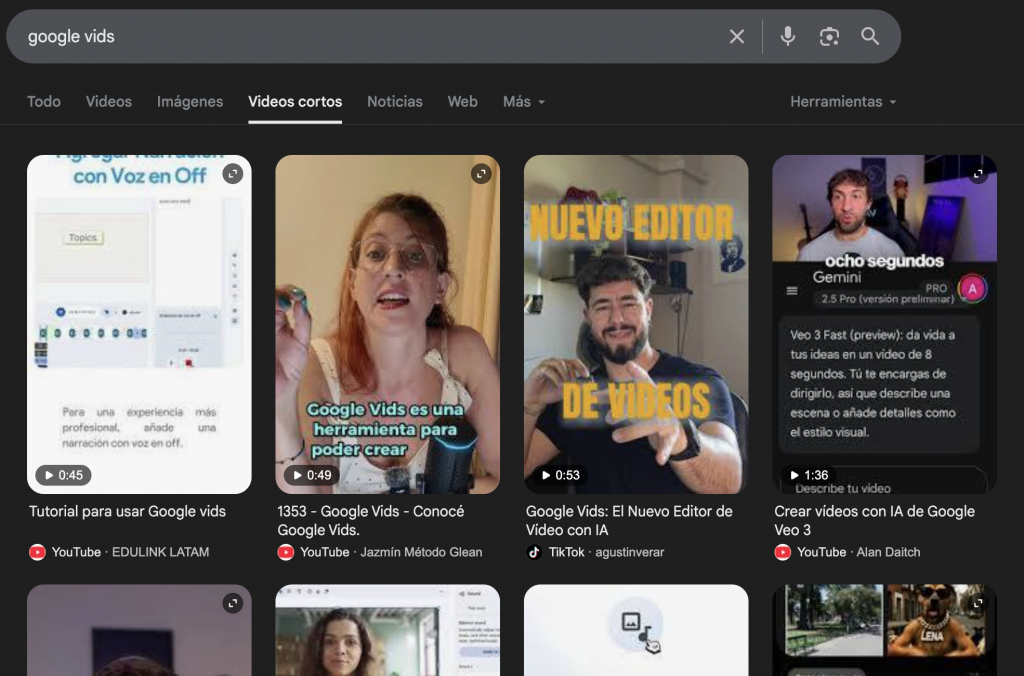The width and height of the screenshot is (1024, 676).
Task: Select the Noticias tab
Action: pyautogui.click(x=394, y=102)
